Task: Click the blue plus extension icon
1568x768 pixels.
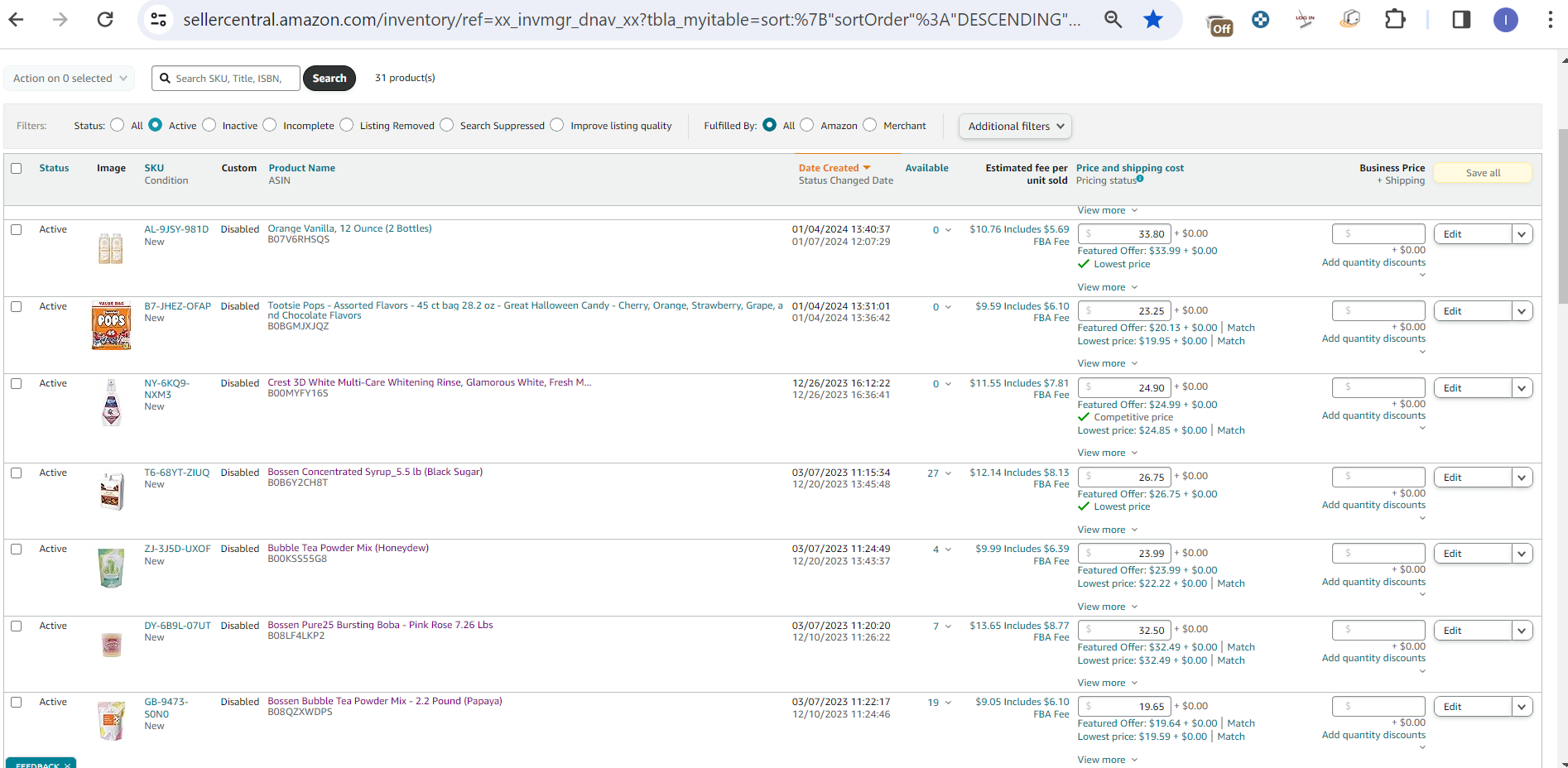Action: pos(1260,19)
